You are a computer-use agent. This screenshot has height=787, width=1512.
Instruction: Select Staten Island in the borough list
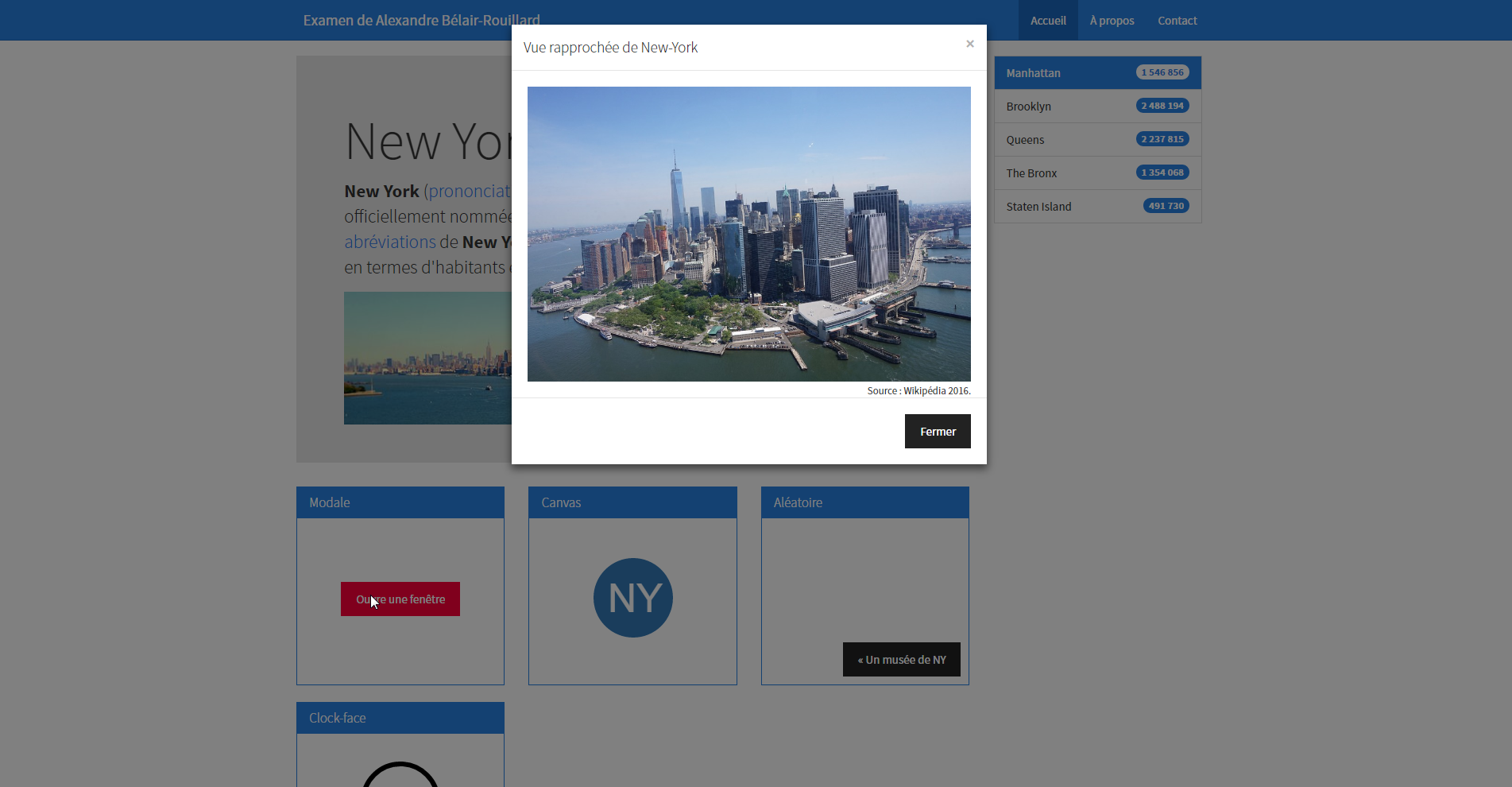(x=1097, y=206)
